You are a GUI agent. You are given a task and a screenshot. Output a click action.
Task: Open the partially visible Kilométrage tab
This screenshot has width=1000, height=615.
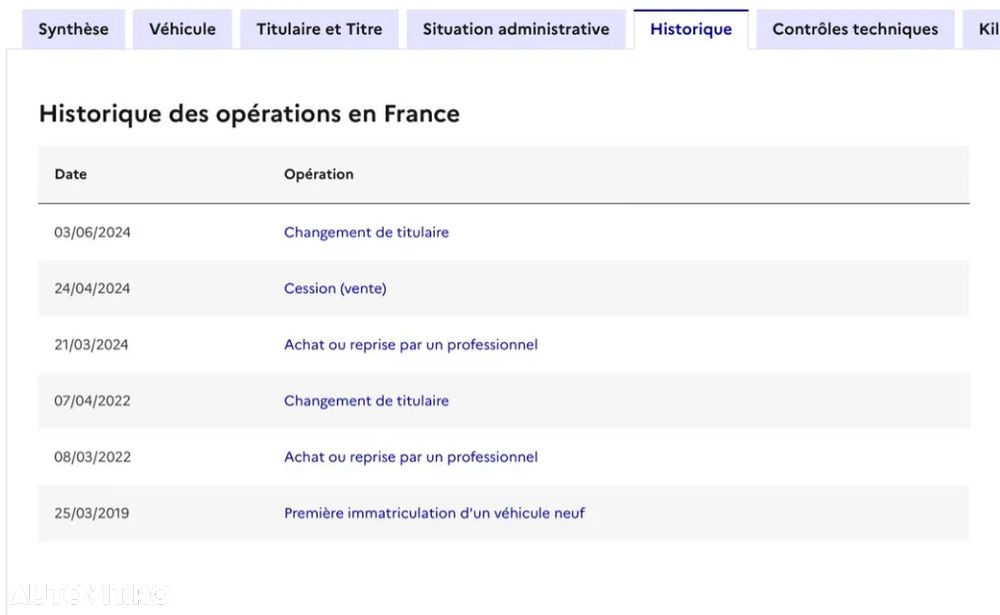coord(982,29)
